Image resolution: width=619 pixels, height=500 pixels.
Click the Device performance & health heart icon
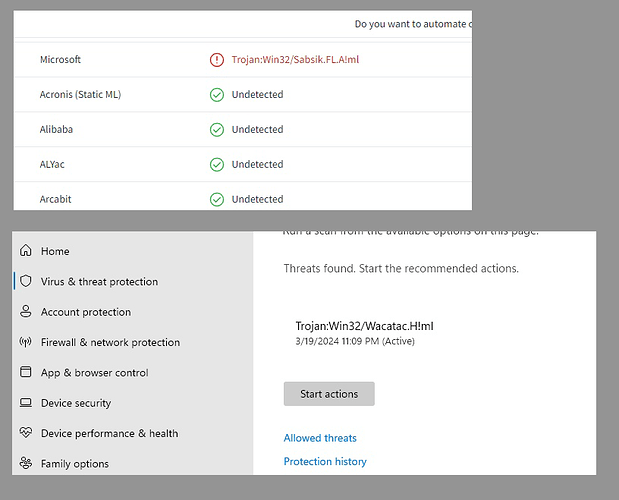tap(26, 433)
